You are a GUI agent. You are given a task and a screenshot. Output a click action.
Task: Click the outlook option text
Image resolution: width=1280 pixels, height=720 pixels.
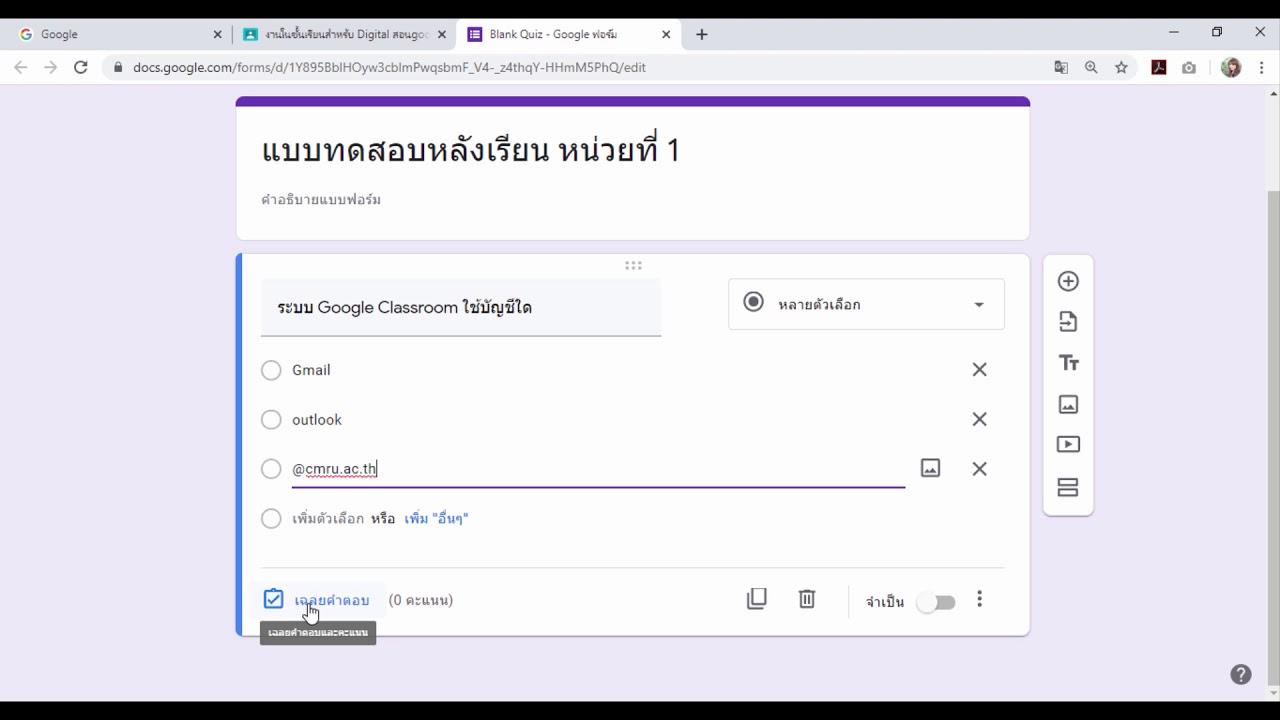point(317,420)
